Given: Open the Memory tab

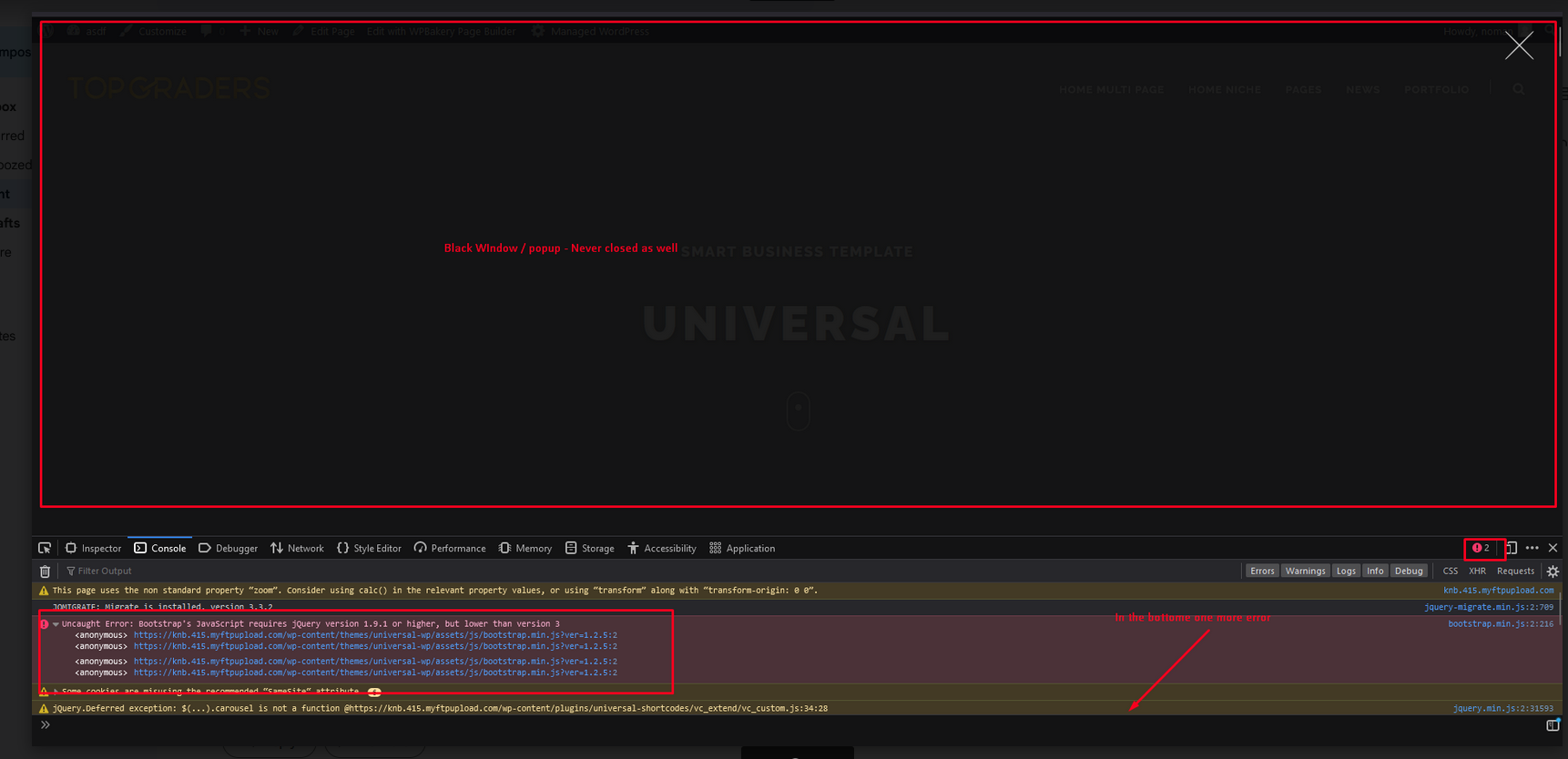Looking at the screenshot, I should (525, 548).
